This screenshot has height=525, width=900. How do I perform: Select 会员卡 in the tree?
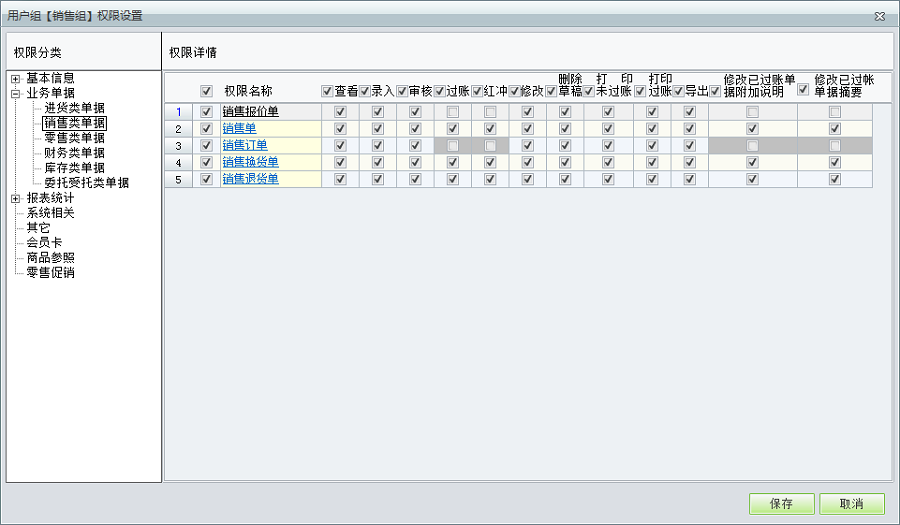44,243
